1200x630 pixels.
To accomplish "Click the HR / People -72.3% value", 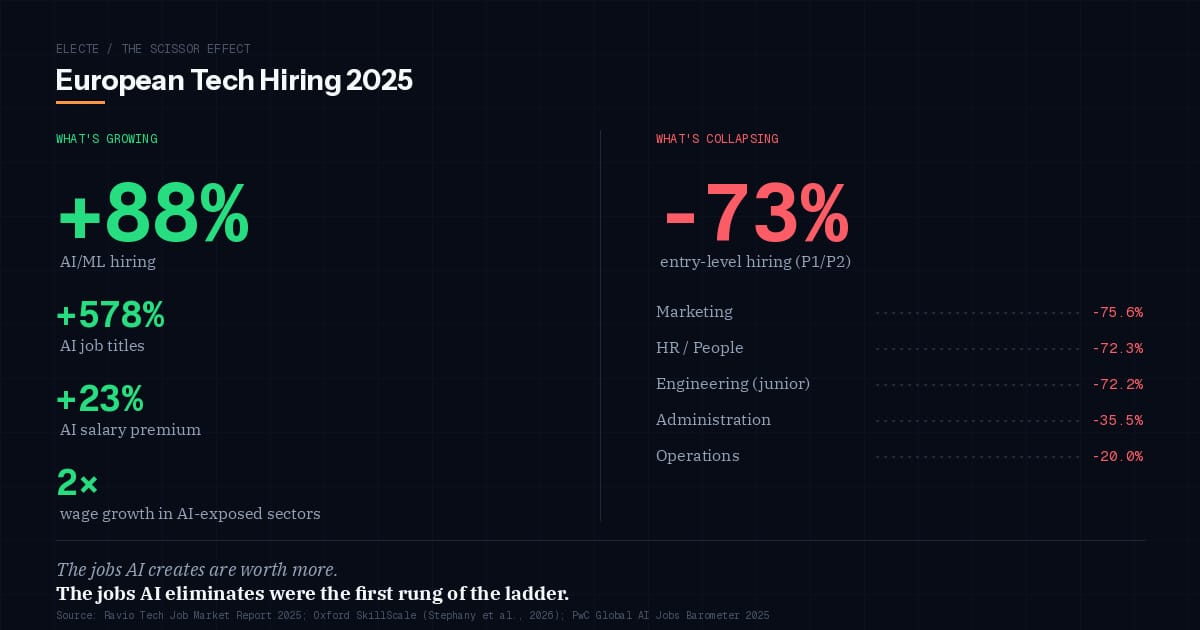I will point(1118,348).
